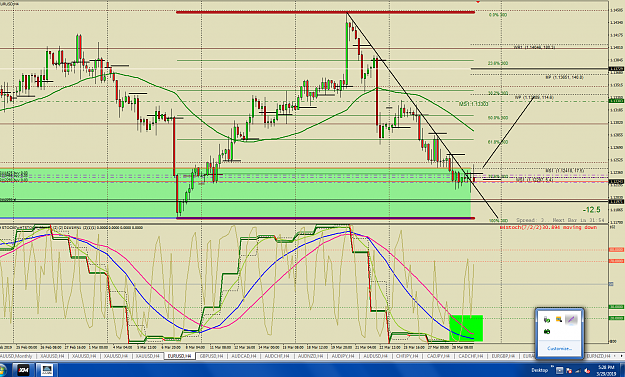Open the AUDCHF,H4 chart tab

[x=278, y=356]
